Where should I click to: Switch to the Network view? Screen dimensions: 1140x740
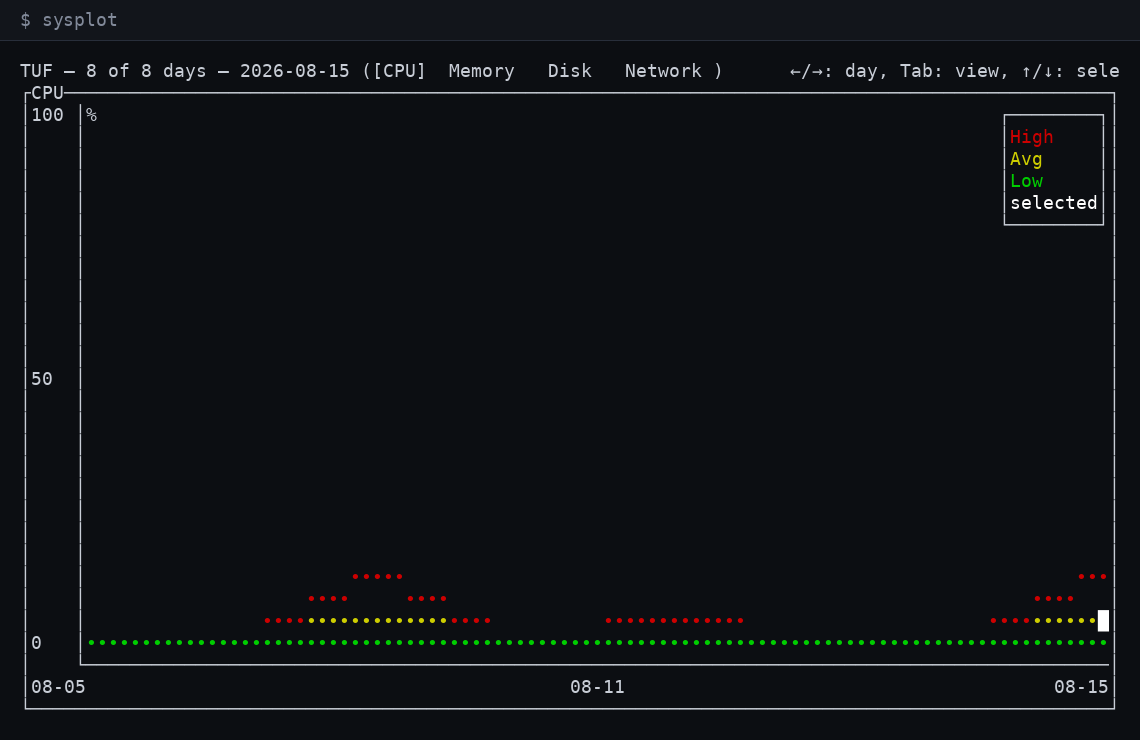coord(663,71)
